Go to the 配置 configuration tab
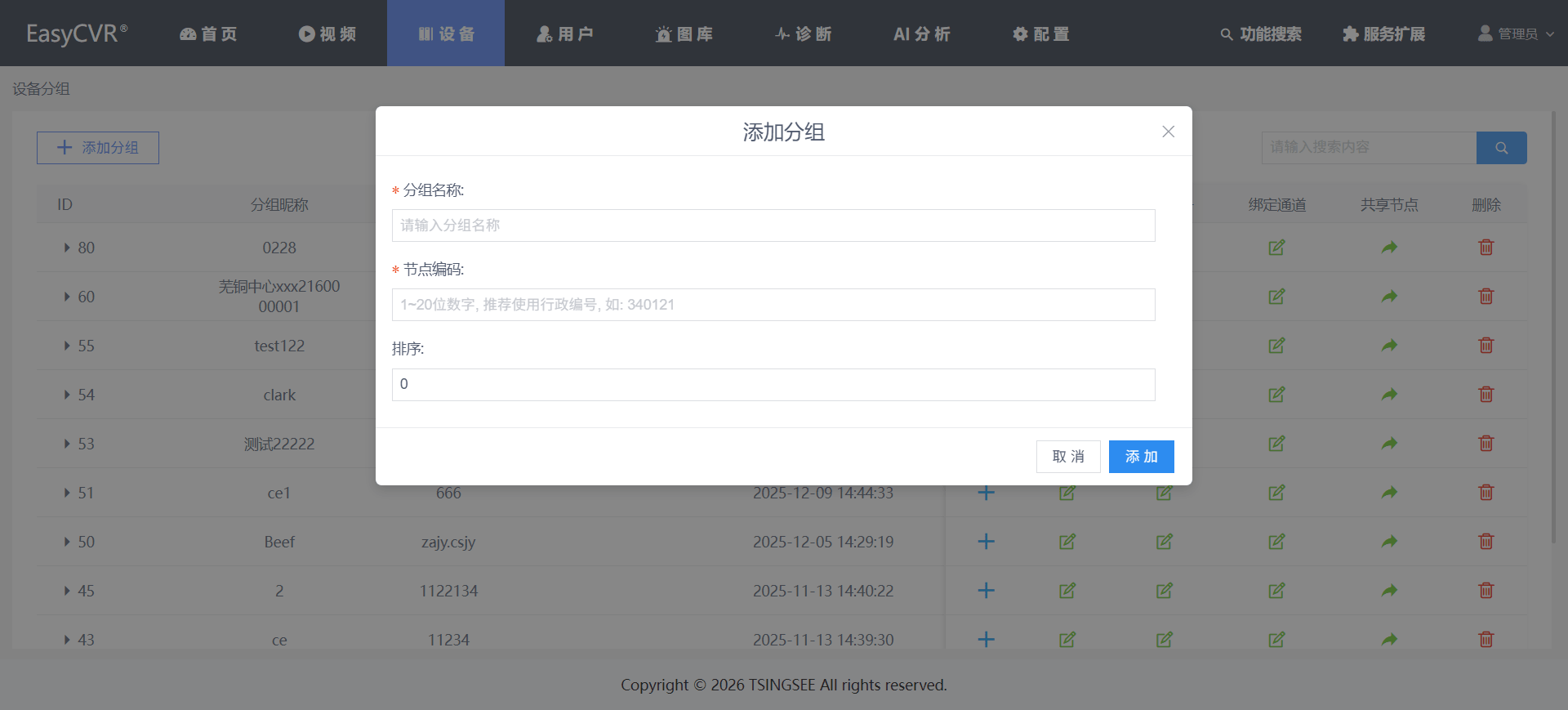The width and height of the screenshot is (1568, 710). point(1040,33)
